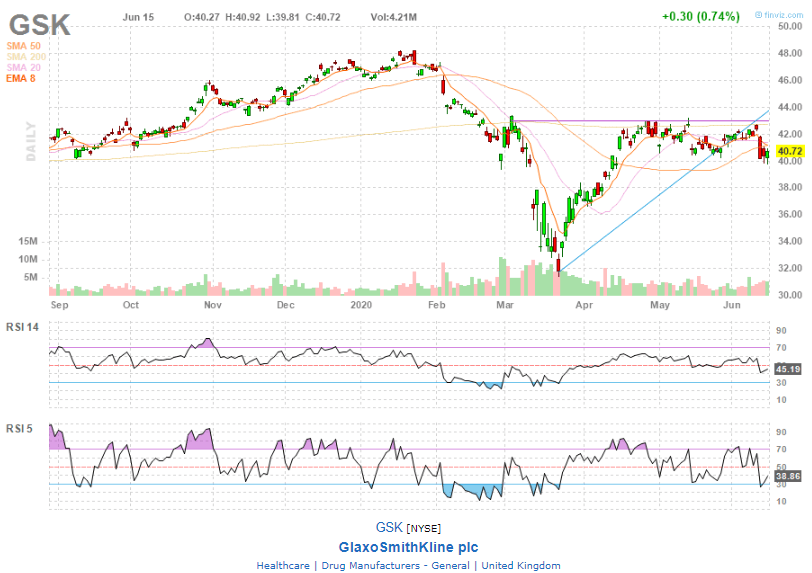812x573 pixels.
Task: Click the Dec month axis label
Action: click(285, 305)
